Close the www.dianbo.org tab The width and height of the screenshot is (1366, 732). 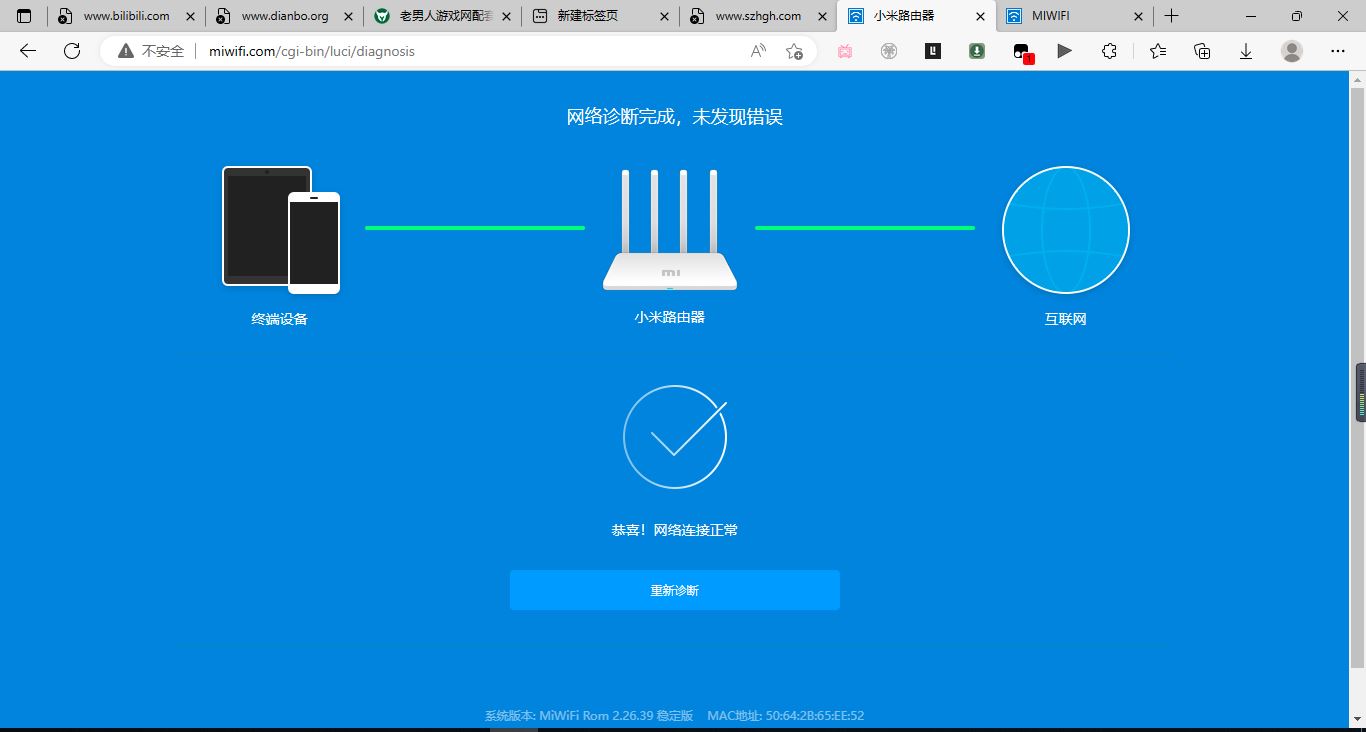coord(348,16)
